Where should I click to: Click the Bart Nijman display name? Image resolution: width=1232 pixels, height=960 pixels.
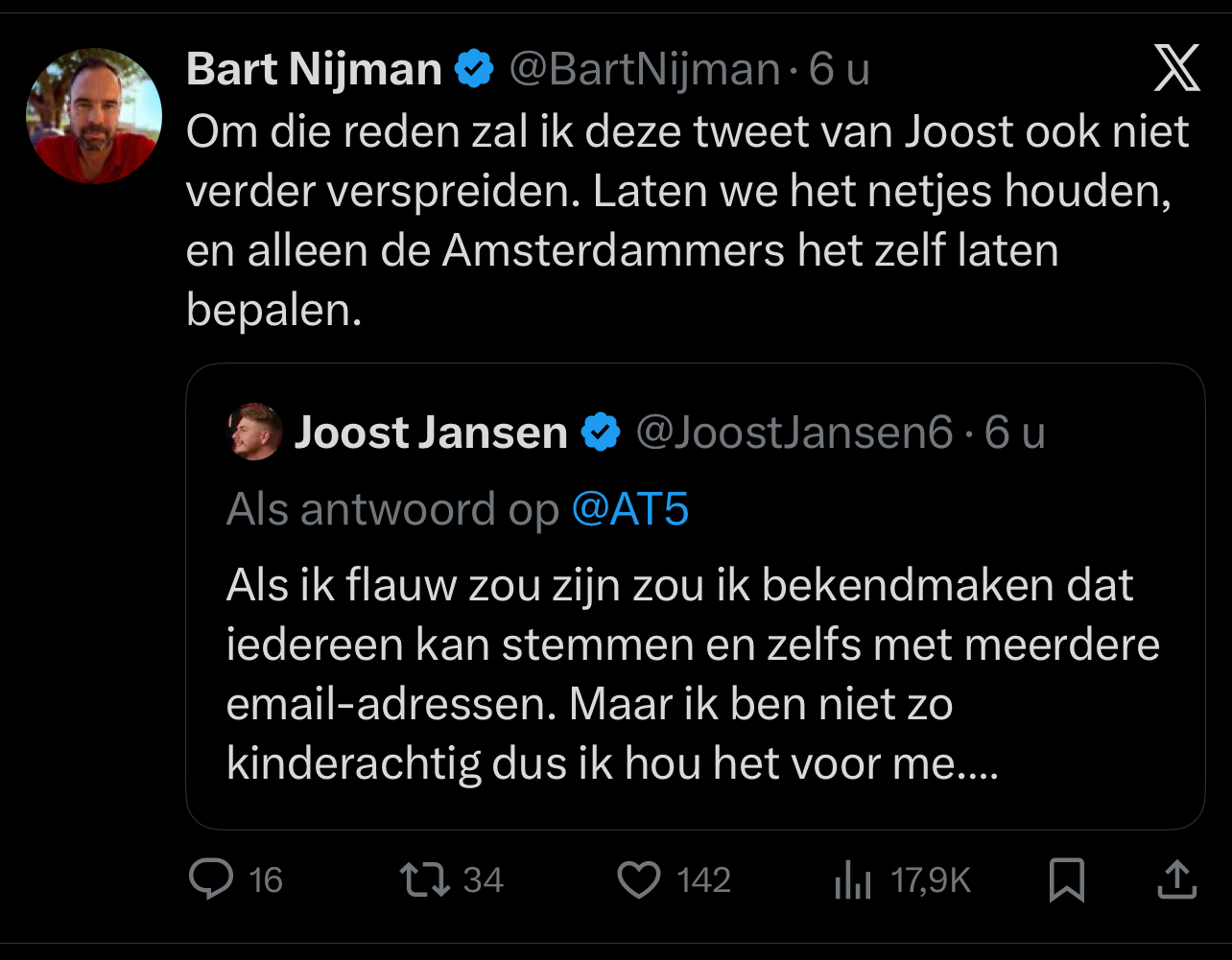314,70
